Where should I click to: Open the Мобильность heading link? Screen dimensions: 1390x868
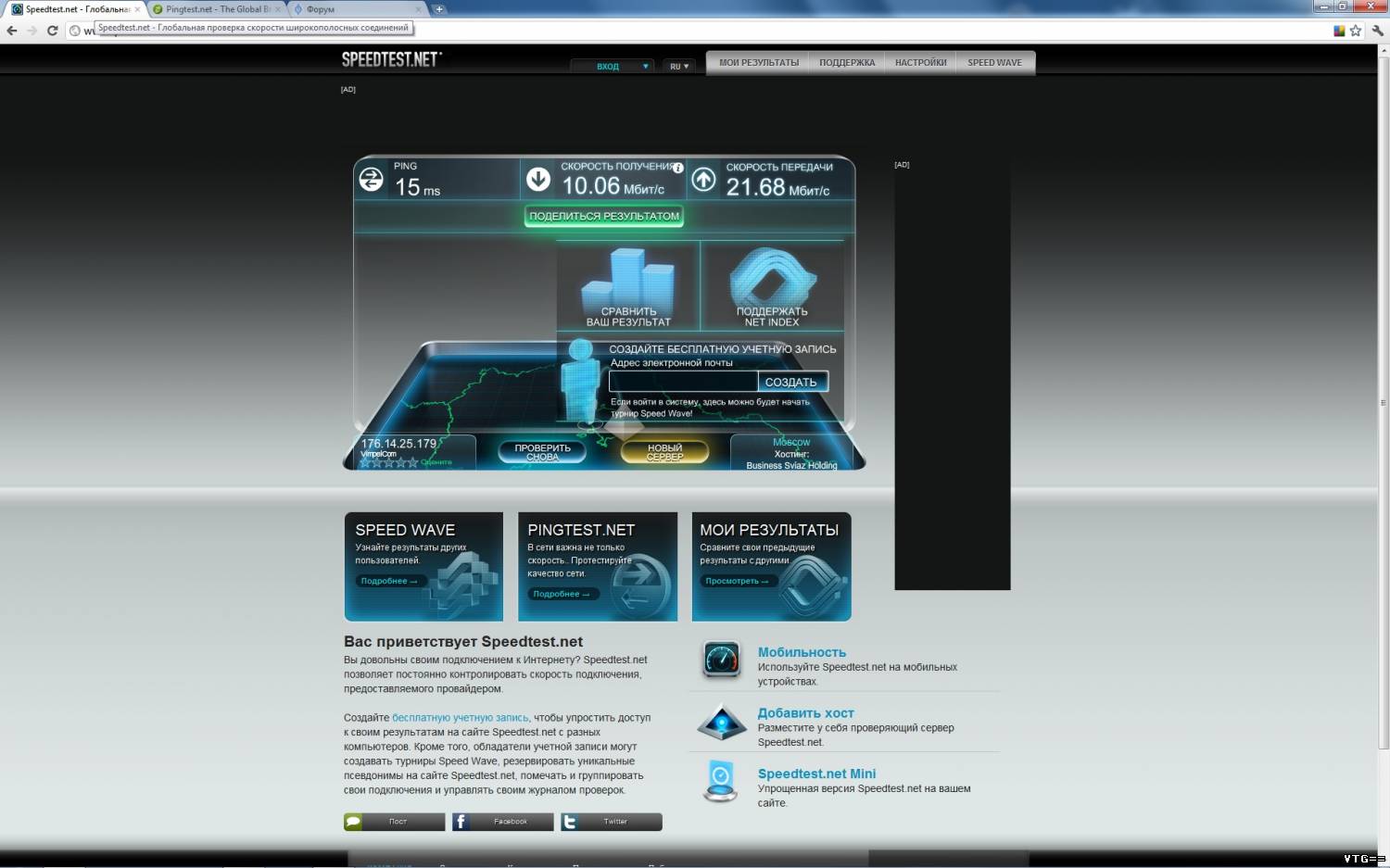point(802,652)
